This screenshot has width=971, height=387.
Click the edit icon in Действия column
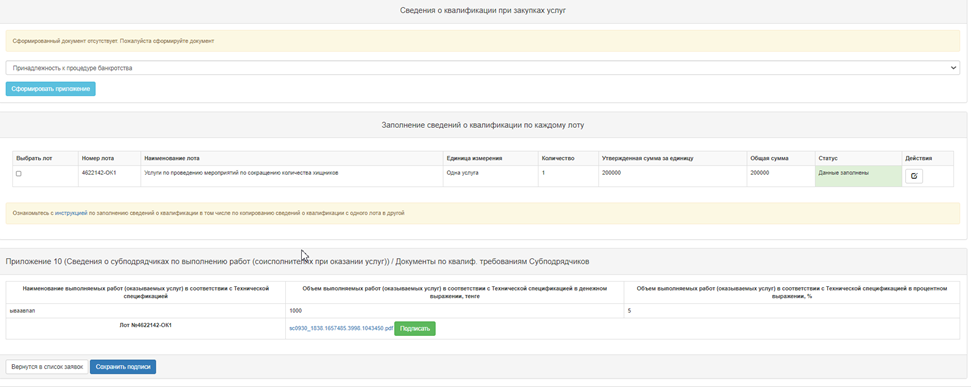[914, 176]
